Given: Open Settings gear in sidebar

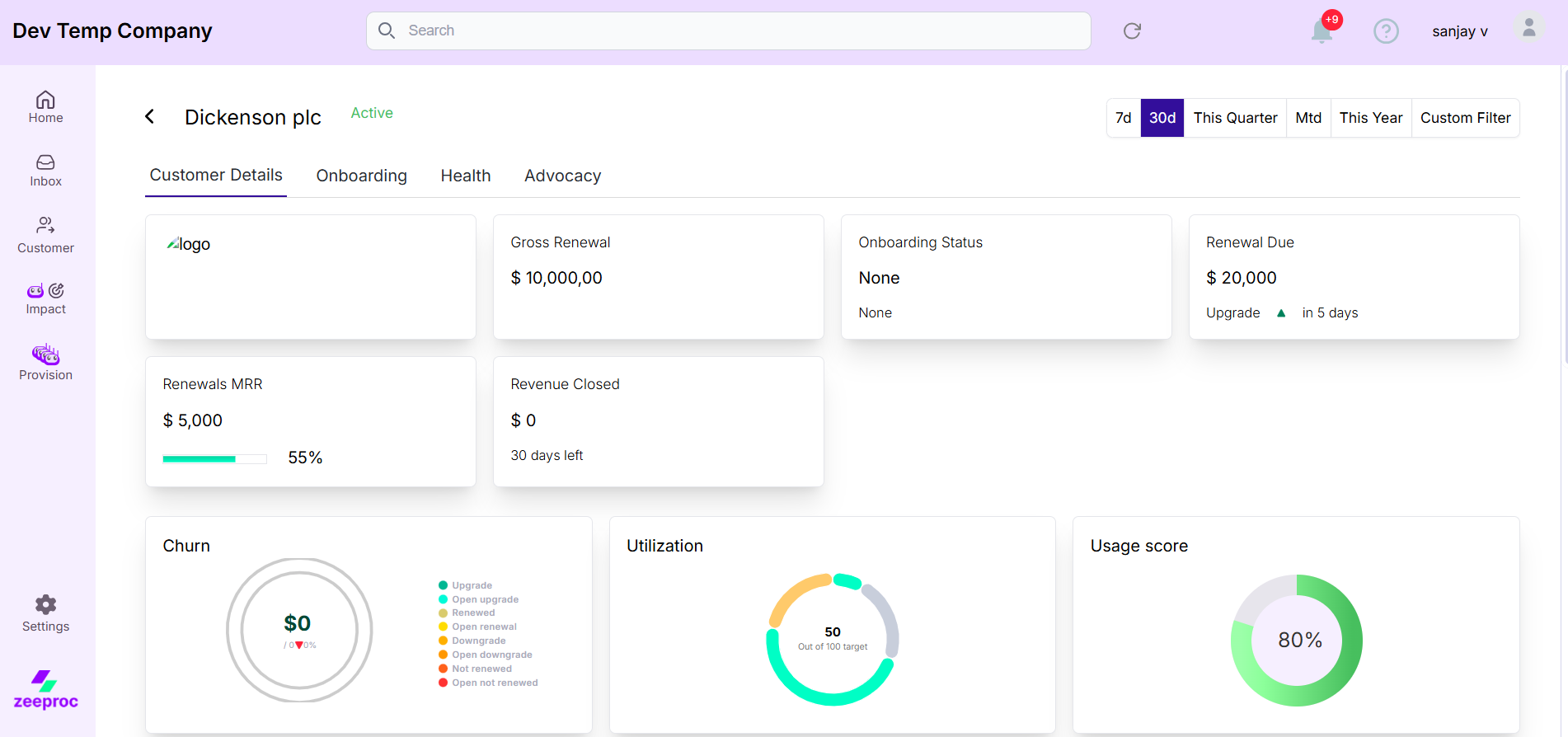Looking at the screenshot, I should [45, 613].
